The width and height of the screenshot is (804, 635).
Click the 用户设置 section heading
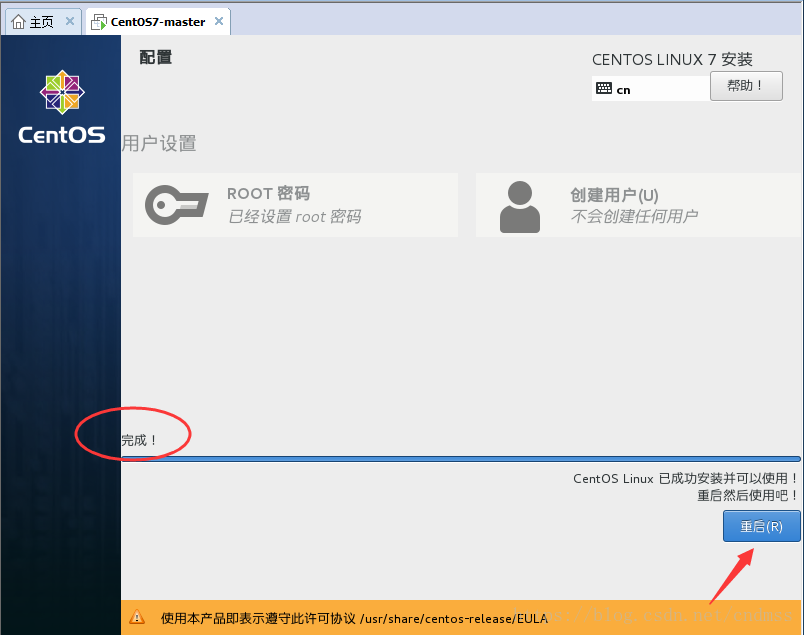click(x=160, y=143)
